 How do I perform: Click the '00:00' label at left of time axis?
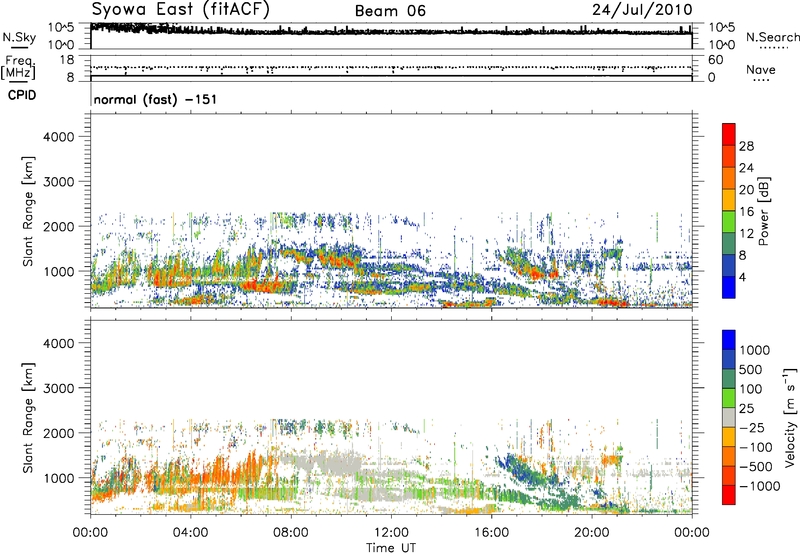point(90,533)
